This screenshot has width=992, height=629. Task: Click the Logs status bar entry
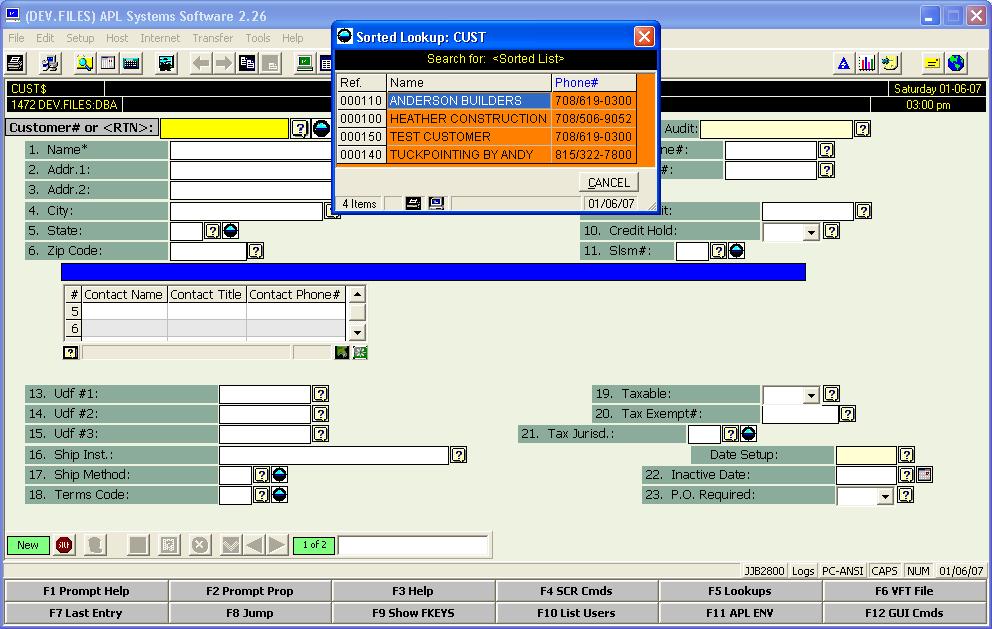pos(803,571)
